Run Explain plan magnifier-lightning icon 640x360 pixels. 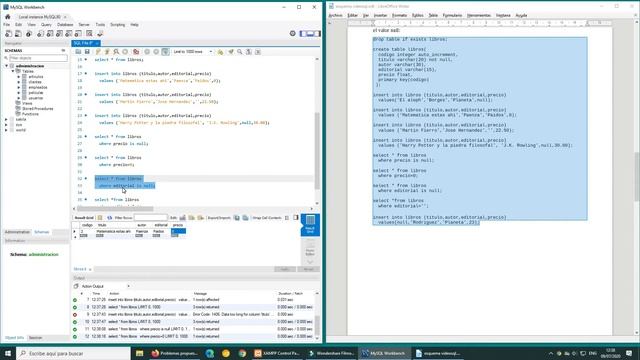coord(116,52)
